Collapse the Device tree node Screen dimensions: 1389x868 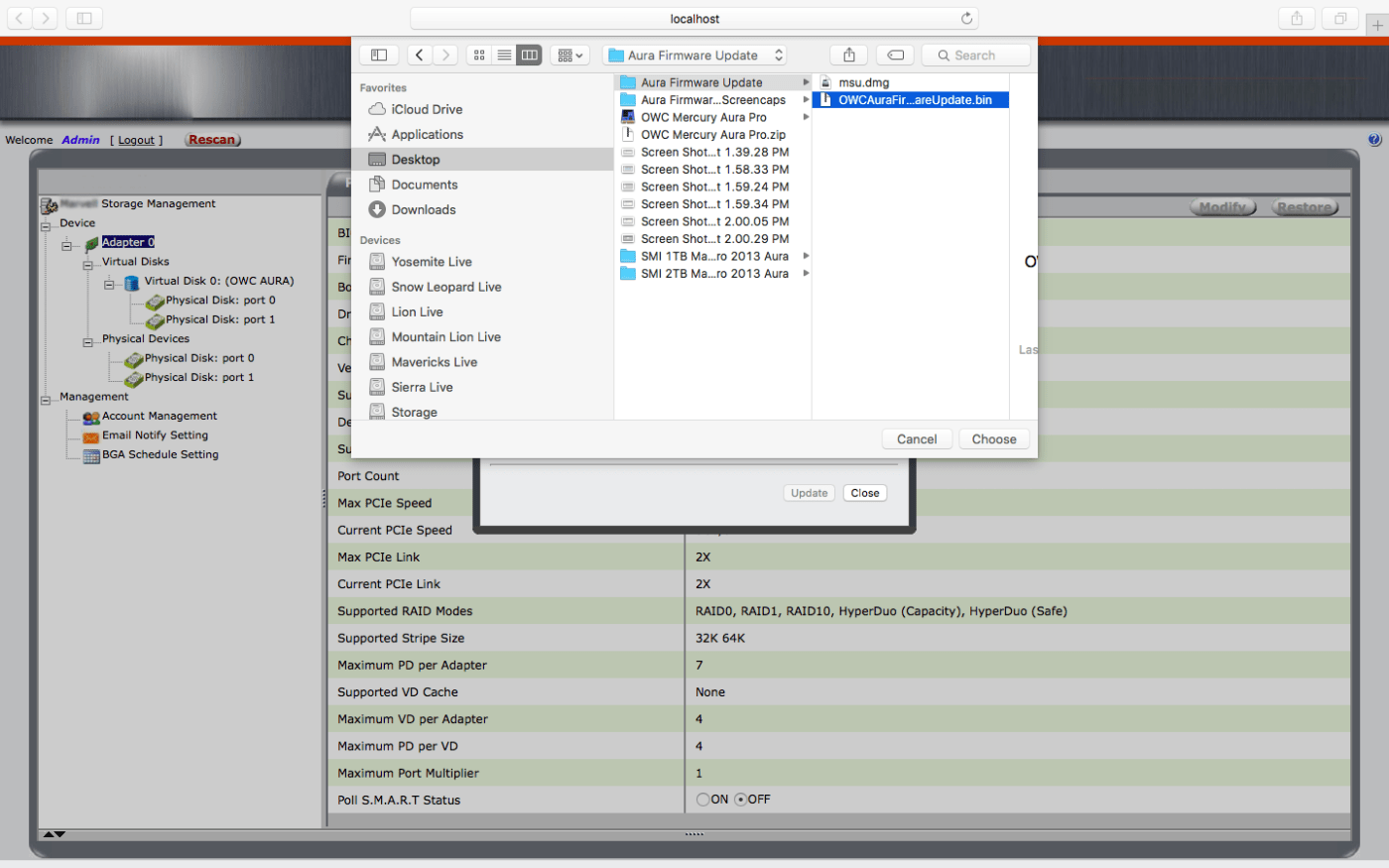click(46, 226)
